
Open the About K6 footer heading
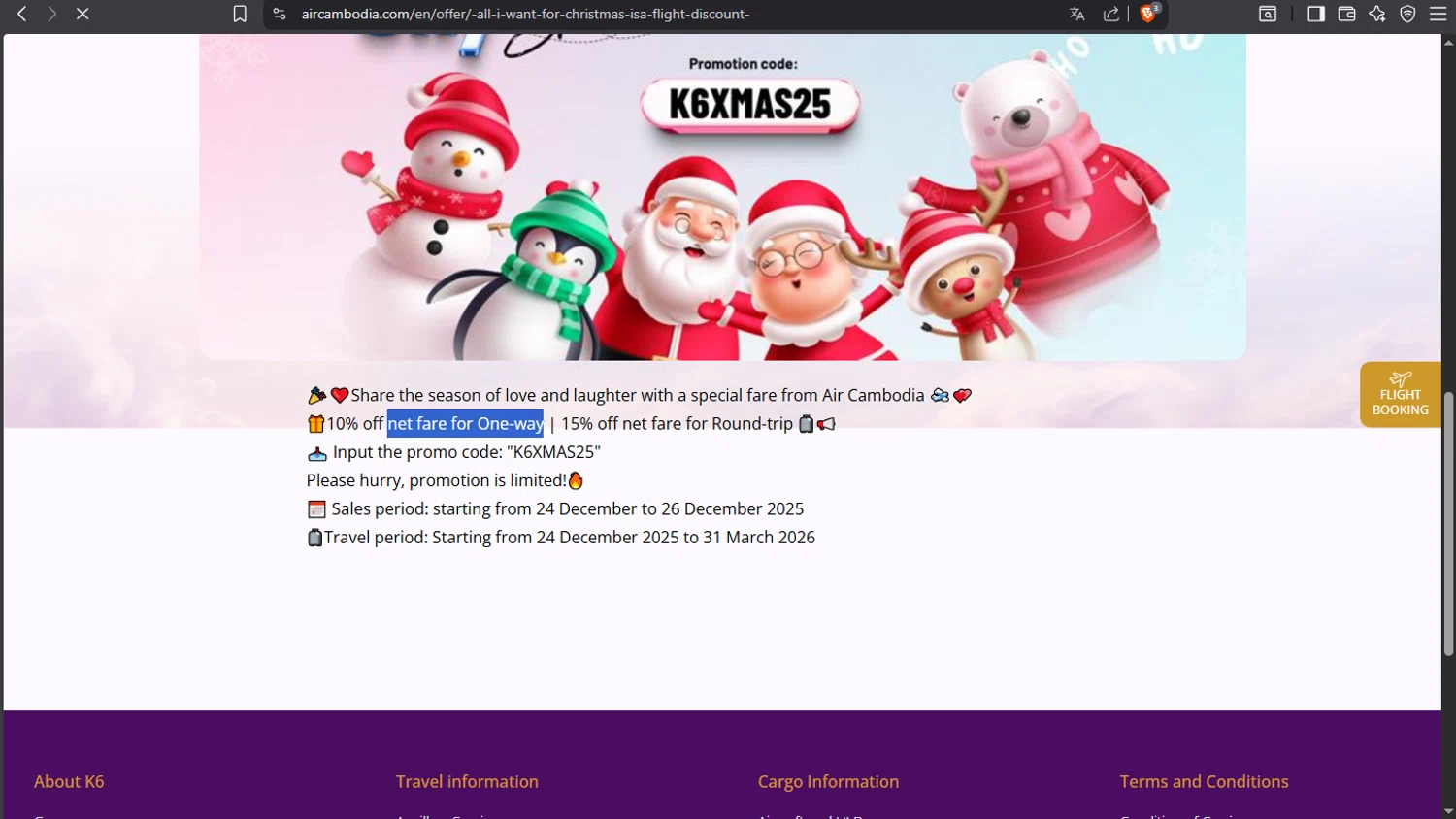tap(69, 781)
